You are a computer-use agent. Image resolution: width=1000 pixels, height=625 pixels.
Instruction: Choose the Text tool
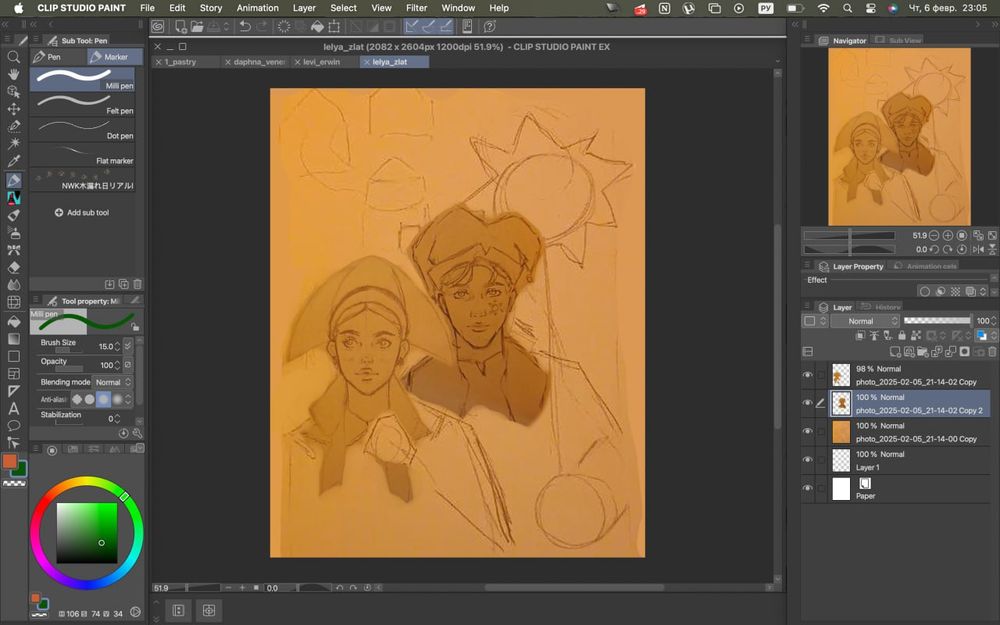click(14, 408)
